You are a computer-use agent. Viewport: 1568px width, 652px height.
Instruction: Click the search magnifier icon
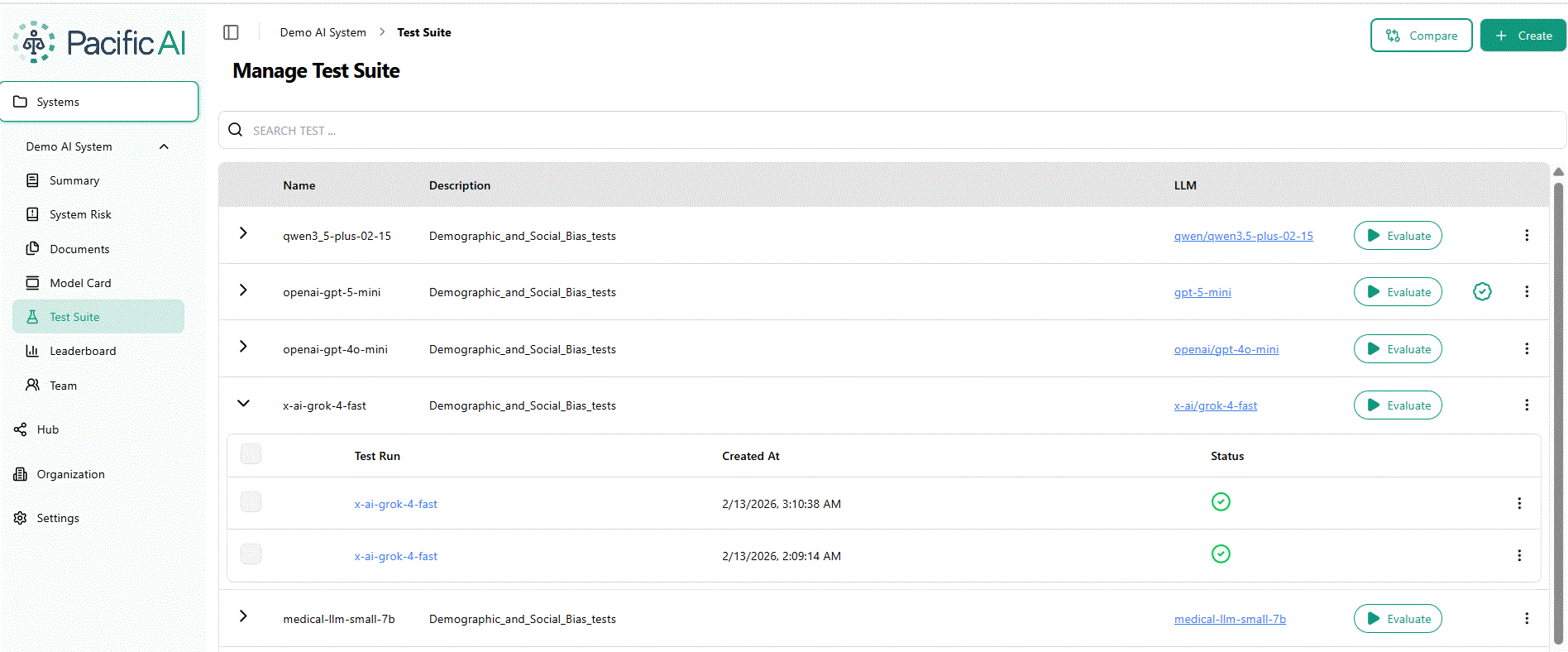coord(236,130)
